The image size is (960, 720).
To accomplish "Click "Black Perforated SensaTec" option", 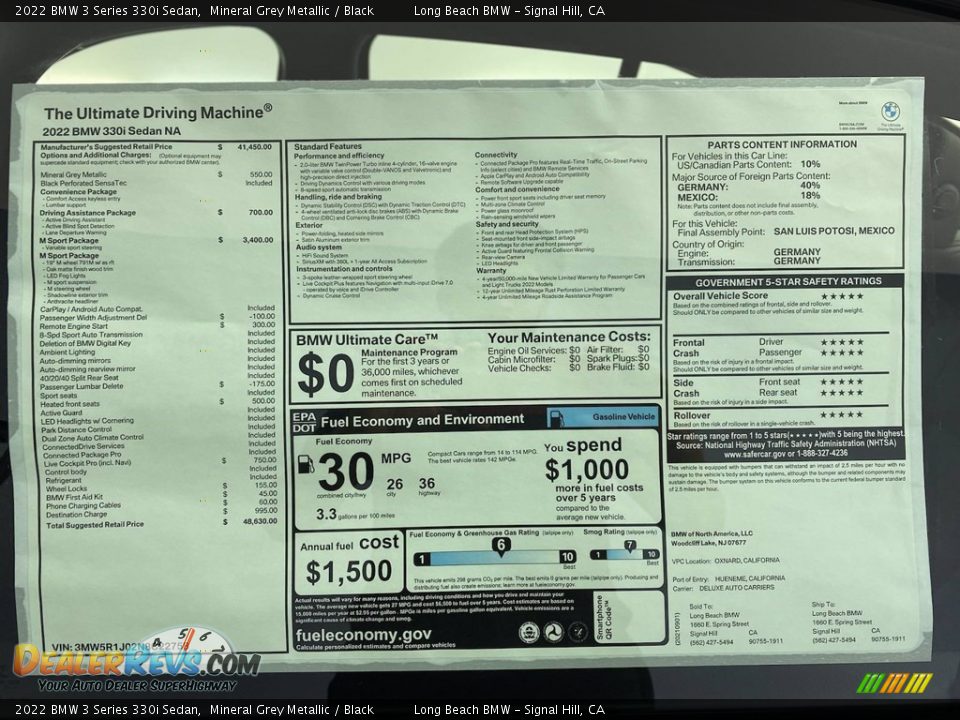I will click(x=84, y=183).
